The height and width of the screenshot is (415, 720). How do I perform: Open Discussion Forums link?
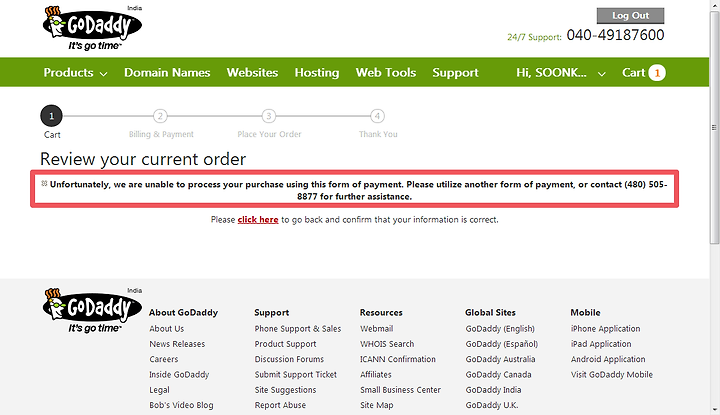(289, 359)
